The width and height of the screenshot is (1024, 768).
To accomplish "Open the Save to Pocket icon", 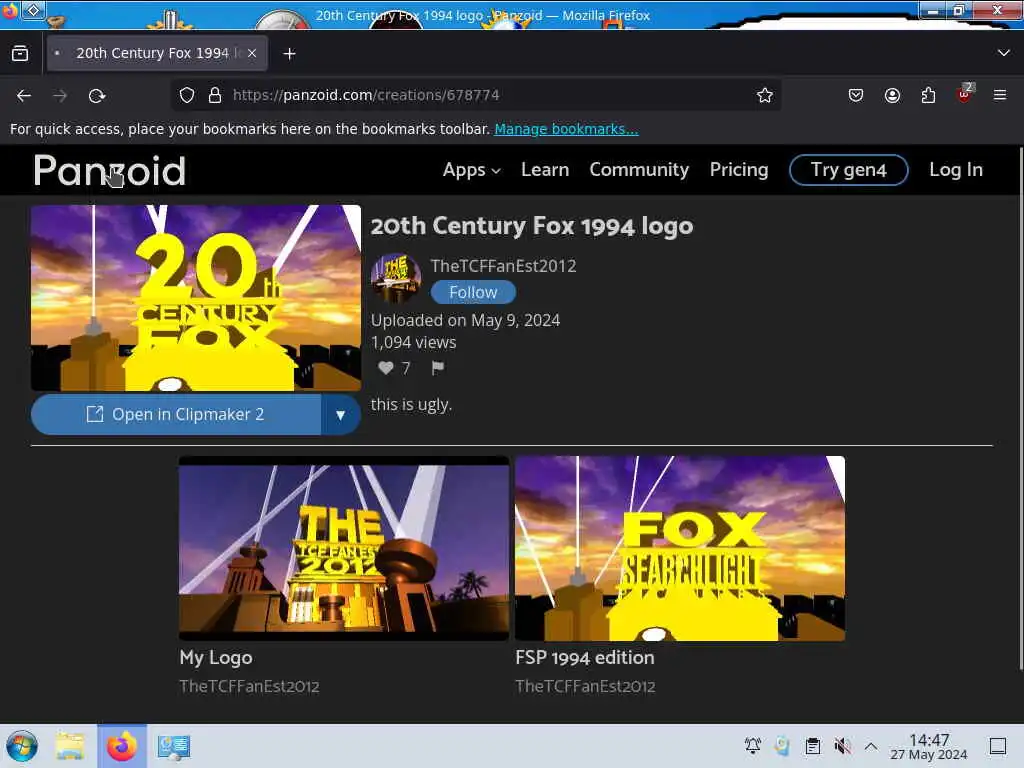I will 856,95.
